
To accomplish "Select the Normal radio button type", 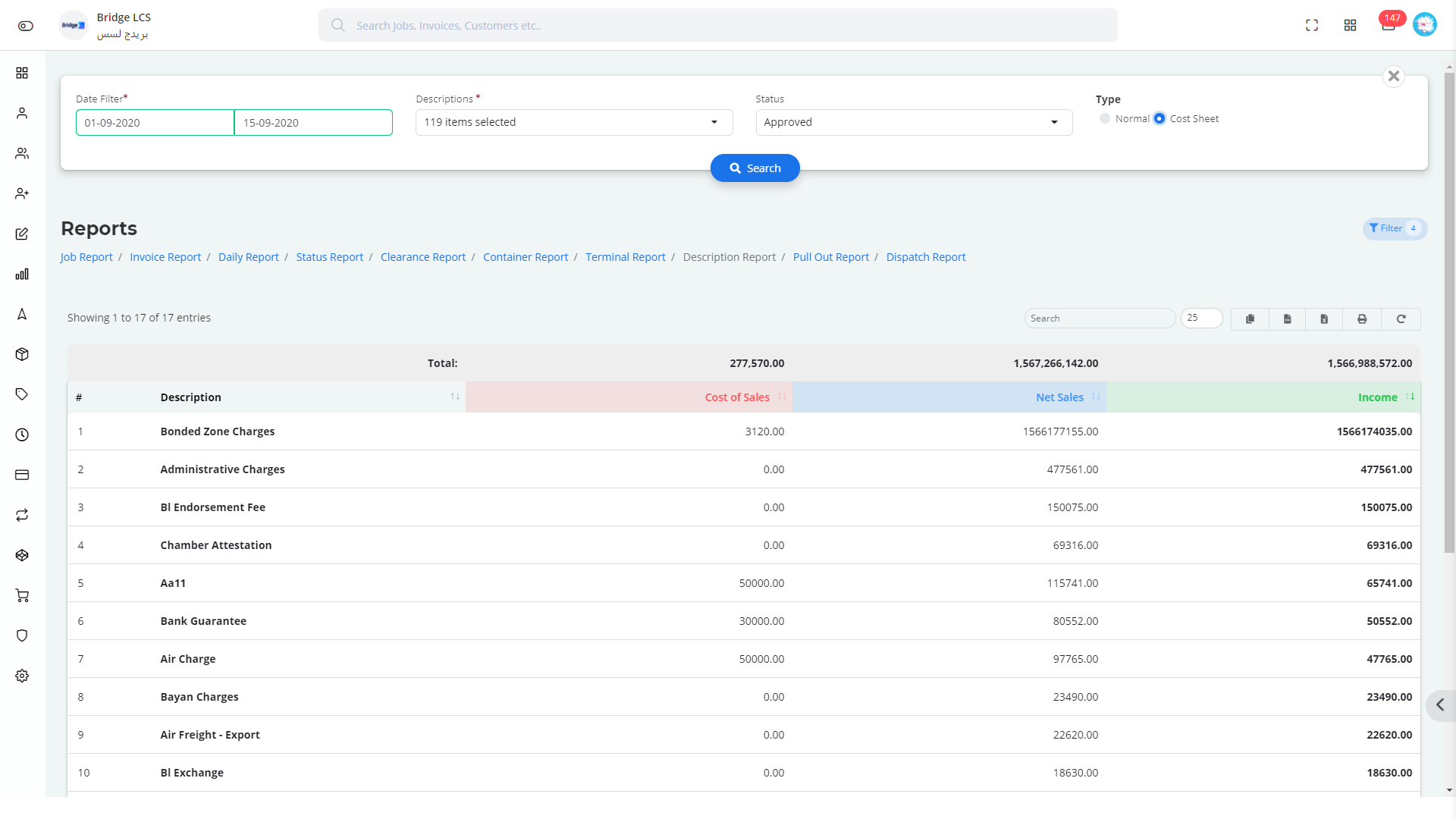I will click(1104, 118).
